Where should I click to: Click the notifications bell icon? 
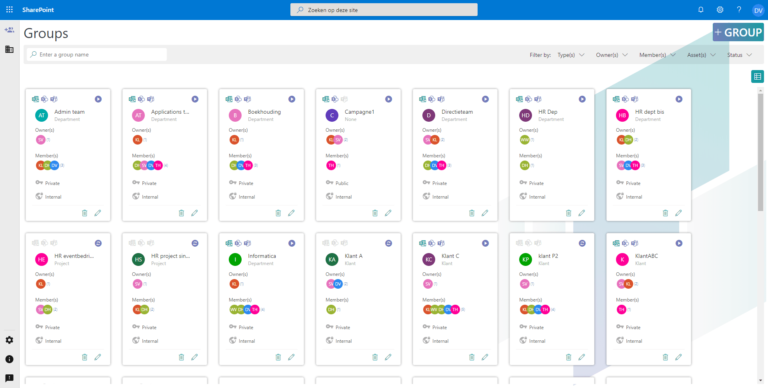[x=700, y=10]
